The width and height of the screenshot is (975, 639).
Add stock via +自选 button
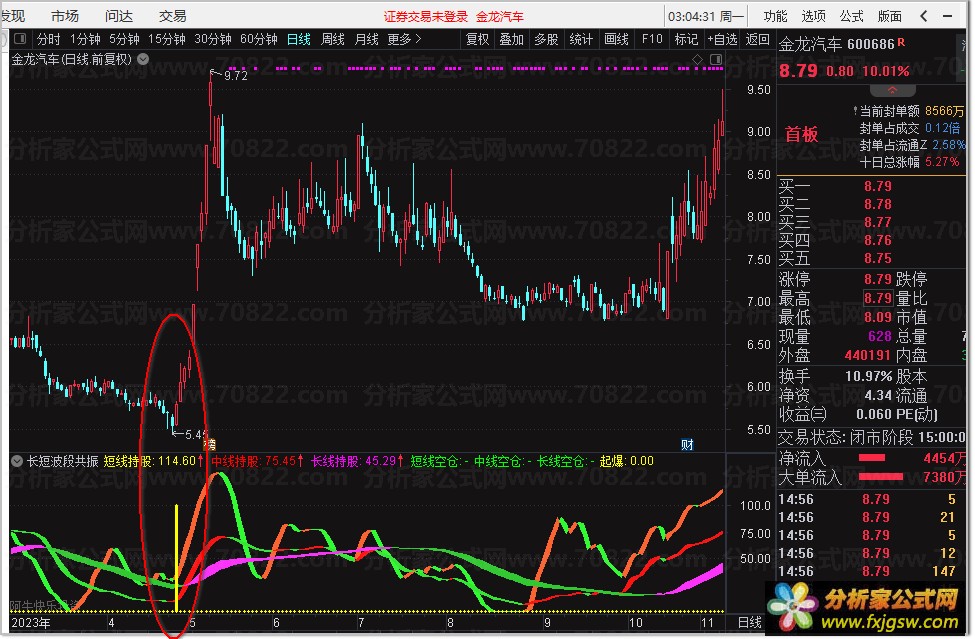click(x=723, y=39)
